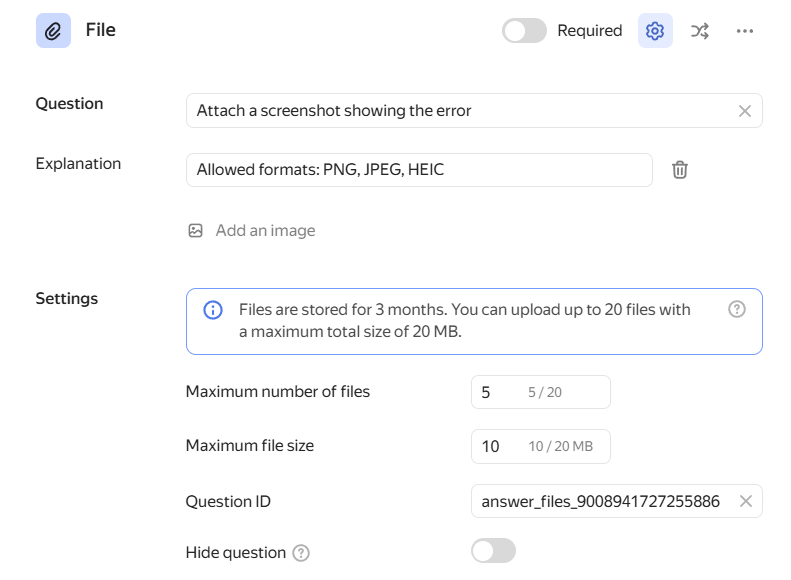Viewport: 791px width, 580px height.
Task: Clear the Question text field
Action: [744, 111]
